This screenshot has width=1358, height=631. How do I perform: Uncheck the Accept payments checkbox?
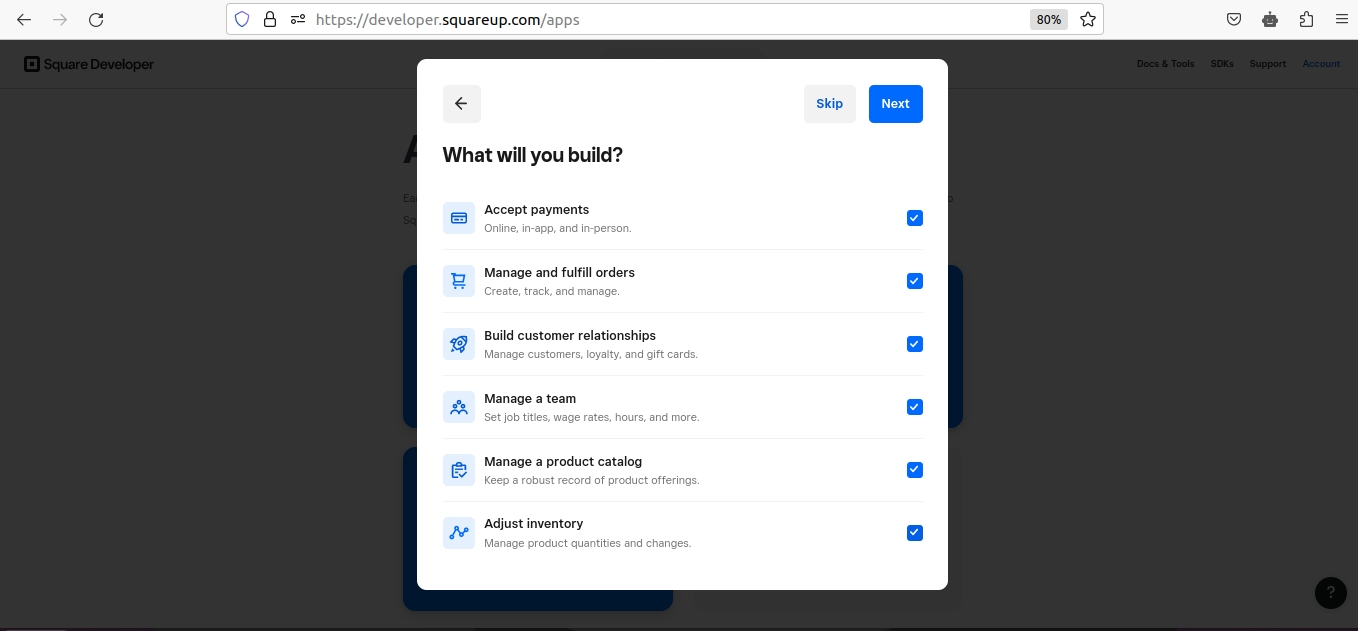[914, 218]
